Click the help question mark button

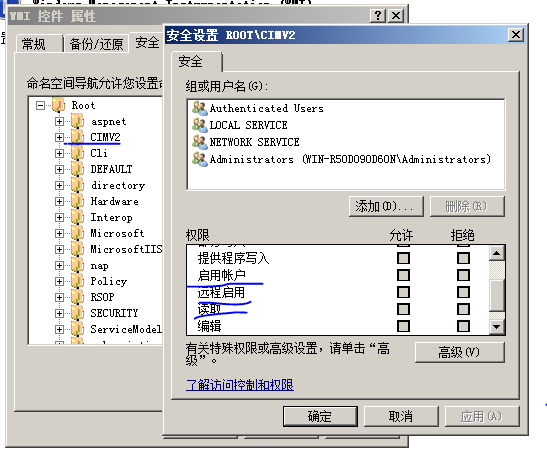[378, 16]
